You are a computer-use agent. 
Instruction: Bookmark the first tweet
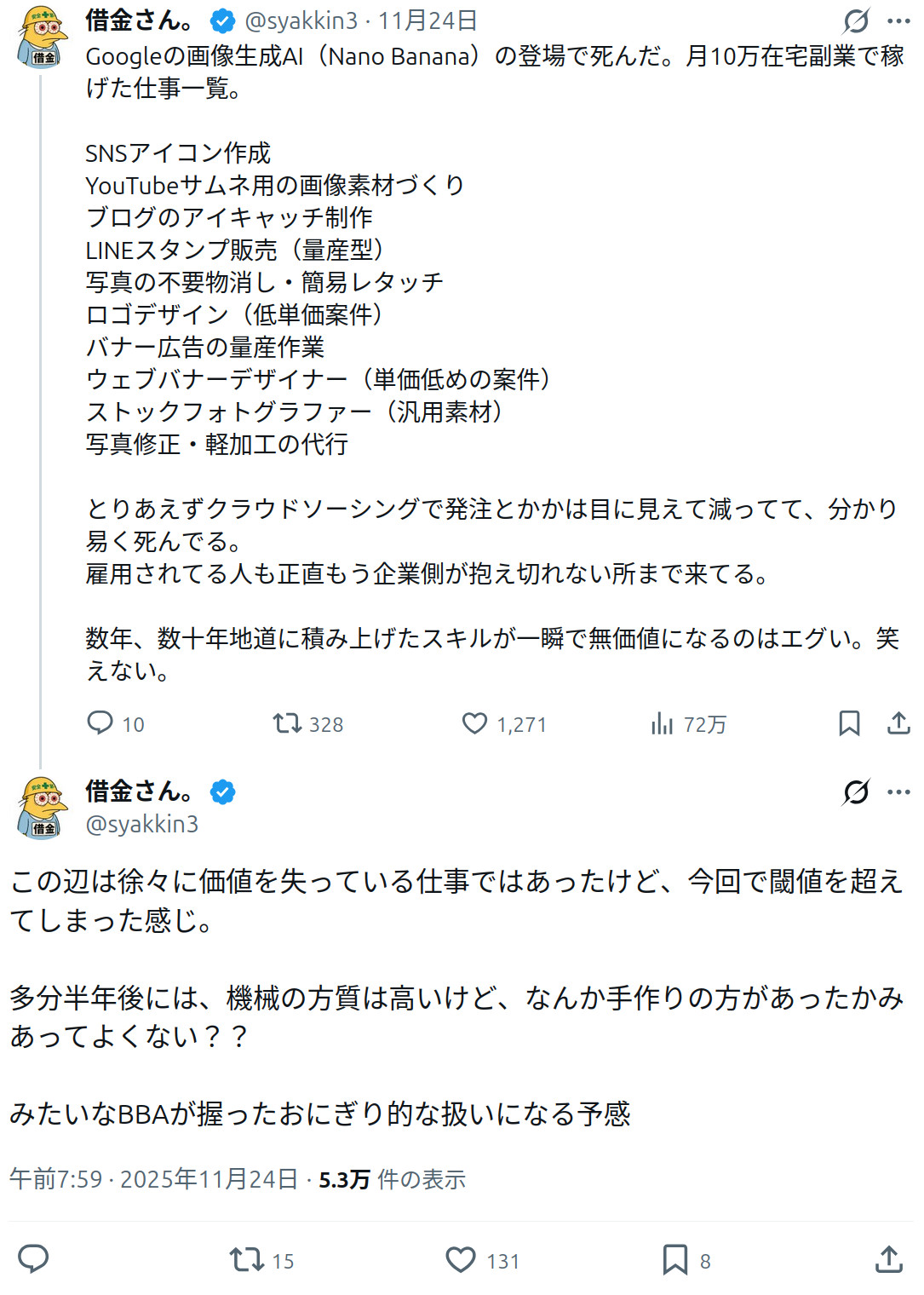tap(849, 723)
